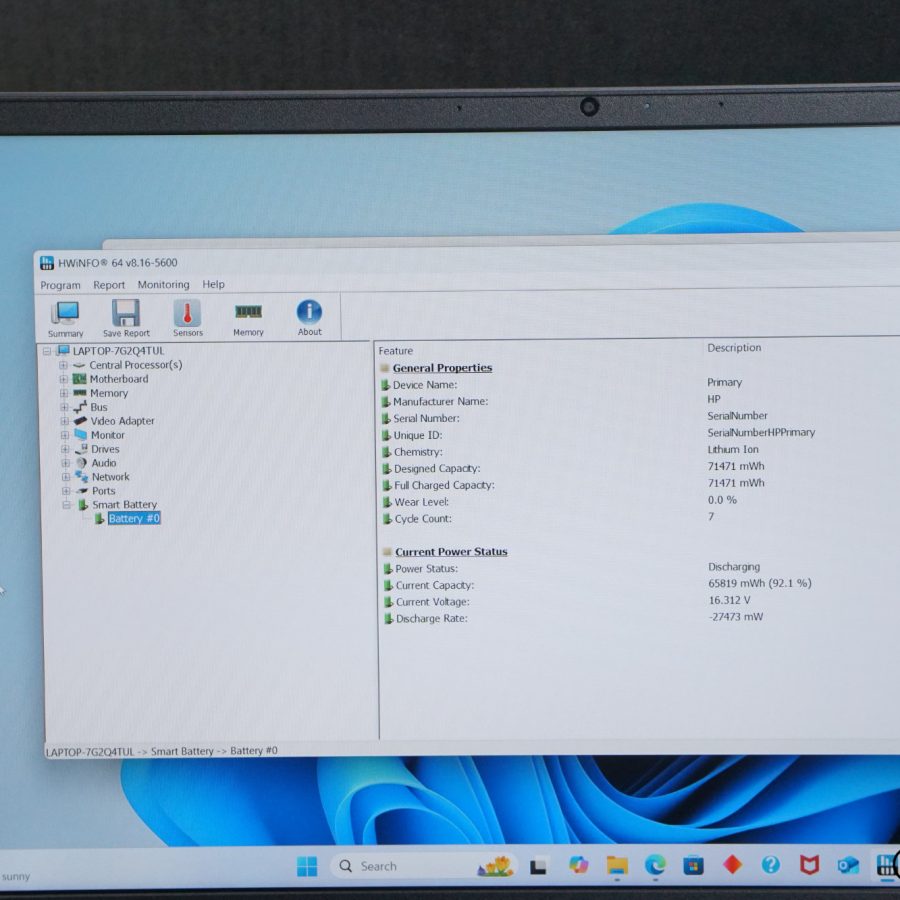
Task: Click the Monitor screen icon in tree
Action: click(81, 435)
